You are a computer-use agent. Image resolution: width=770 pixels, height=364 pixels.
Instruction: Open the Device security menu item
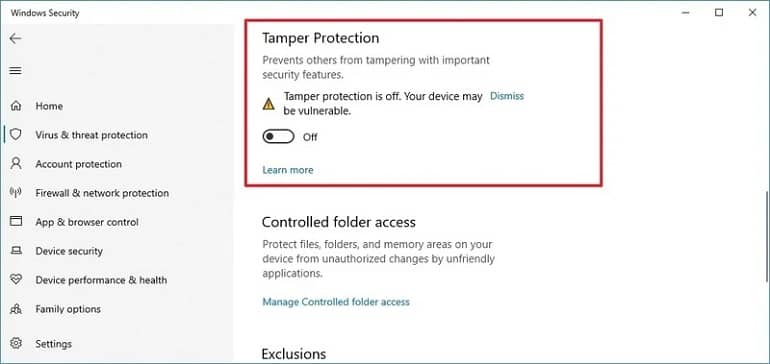pos(69,251)
